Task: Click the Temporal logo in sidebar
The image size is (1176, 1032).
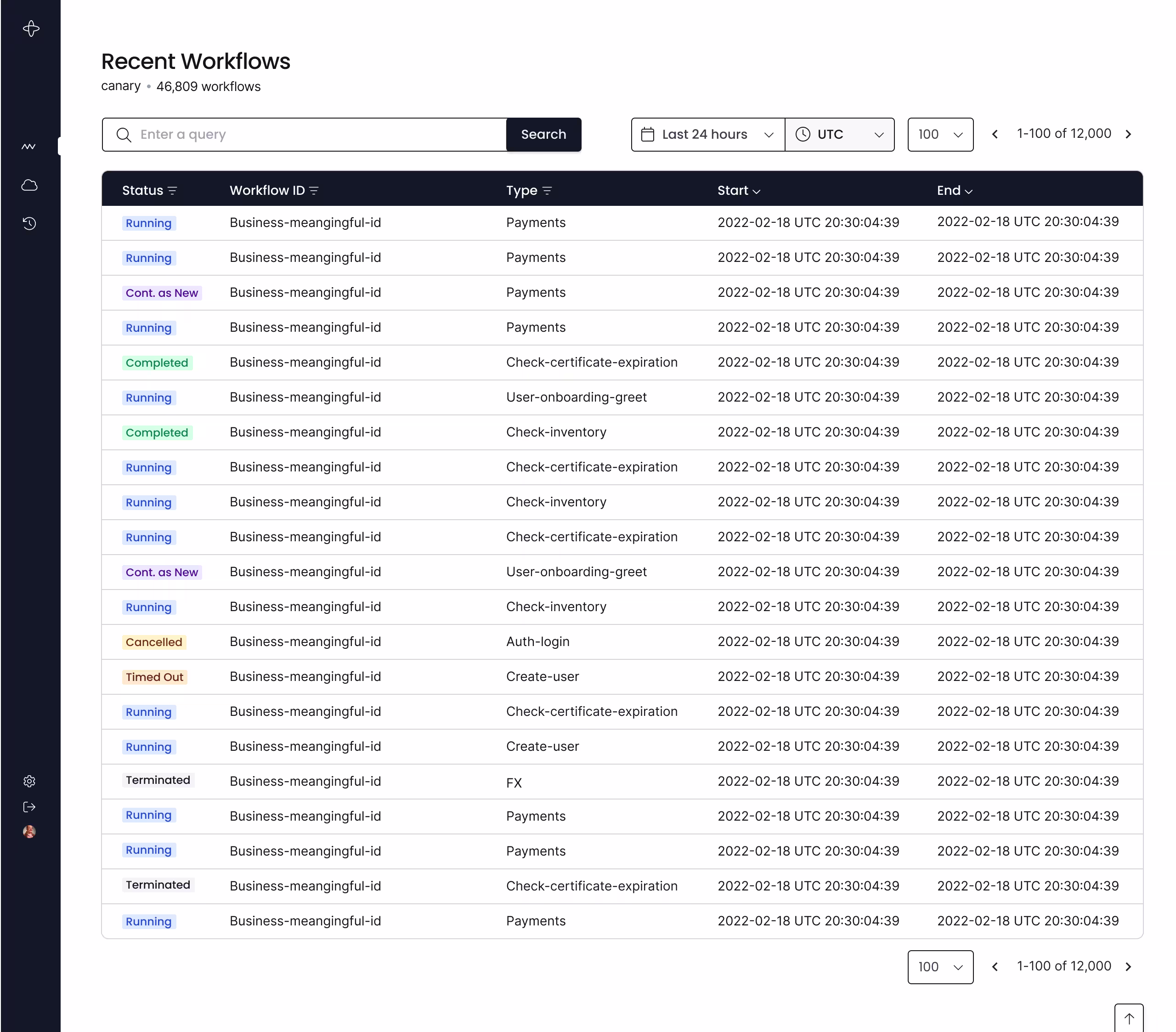Action: click(31, 28)
